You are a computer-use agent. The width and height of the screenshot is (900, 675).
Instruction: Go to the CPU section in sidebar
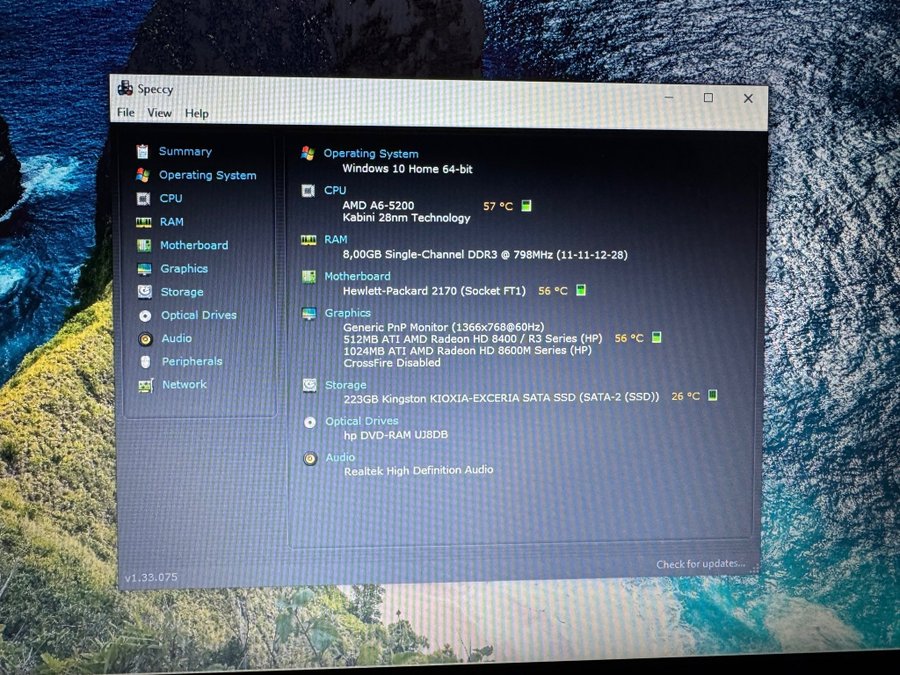click(x=171, y=199)
